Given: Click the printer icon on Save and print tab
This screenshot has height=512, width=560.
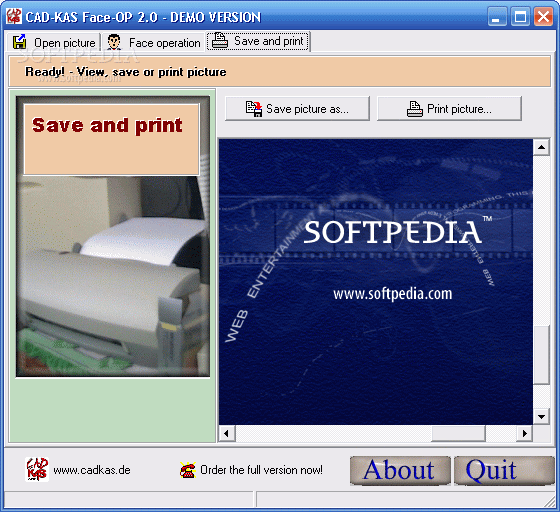Looking at the screenshot, I should (220, 40).
